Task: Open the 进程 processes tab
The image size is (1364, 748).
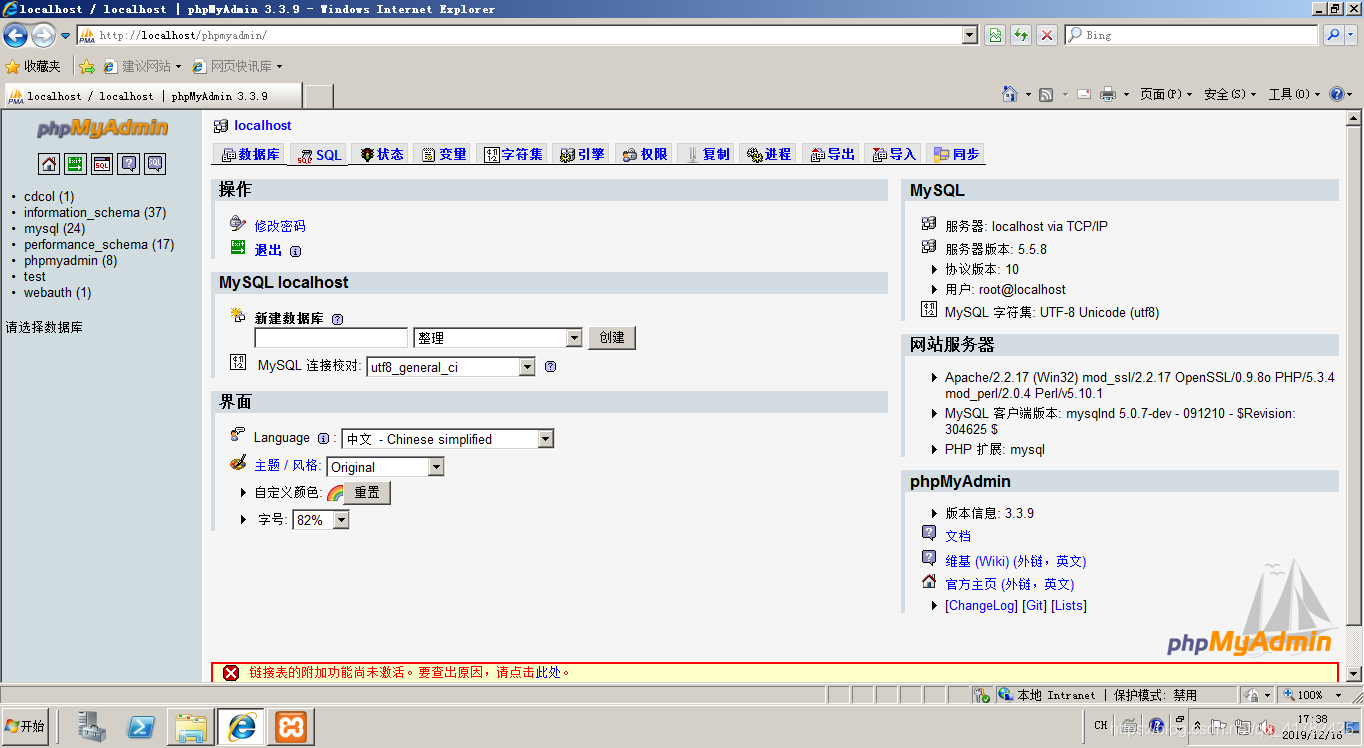Action: 768,154
